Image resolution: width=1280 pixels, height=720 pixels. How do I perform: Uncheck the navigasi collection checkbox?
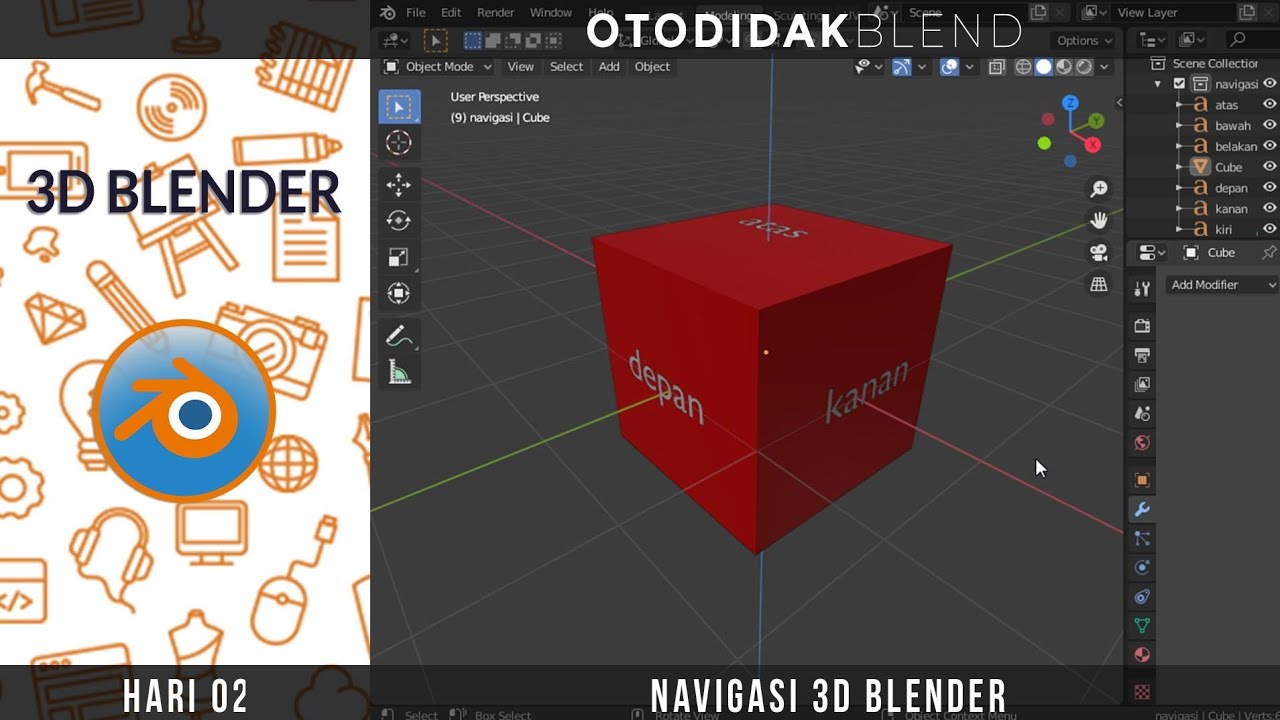1179,84
